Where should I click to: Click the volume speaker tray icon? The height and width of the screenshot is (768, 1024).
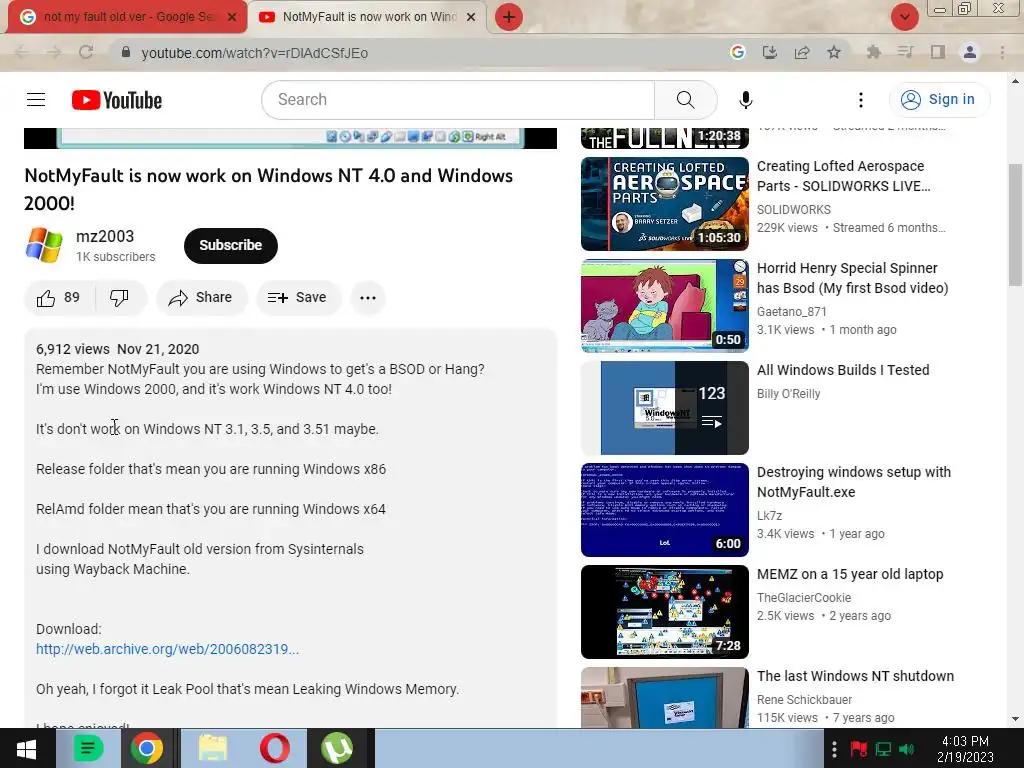click(907, 749)
